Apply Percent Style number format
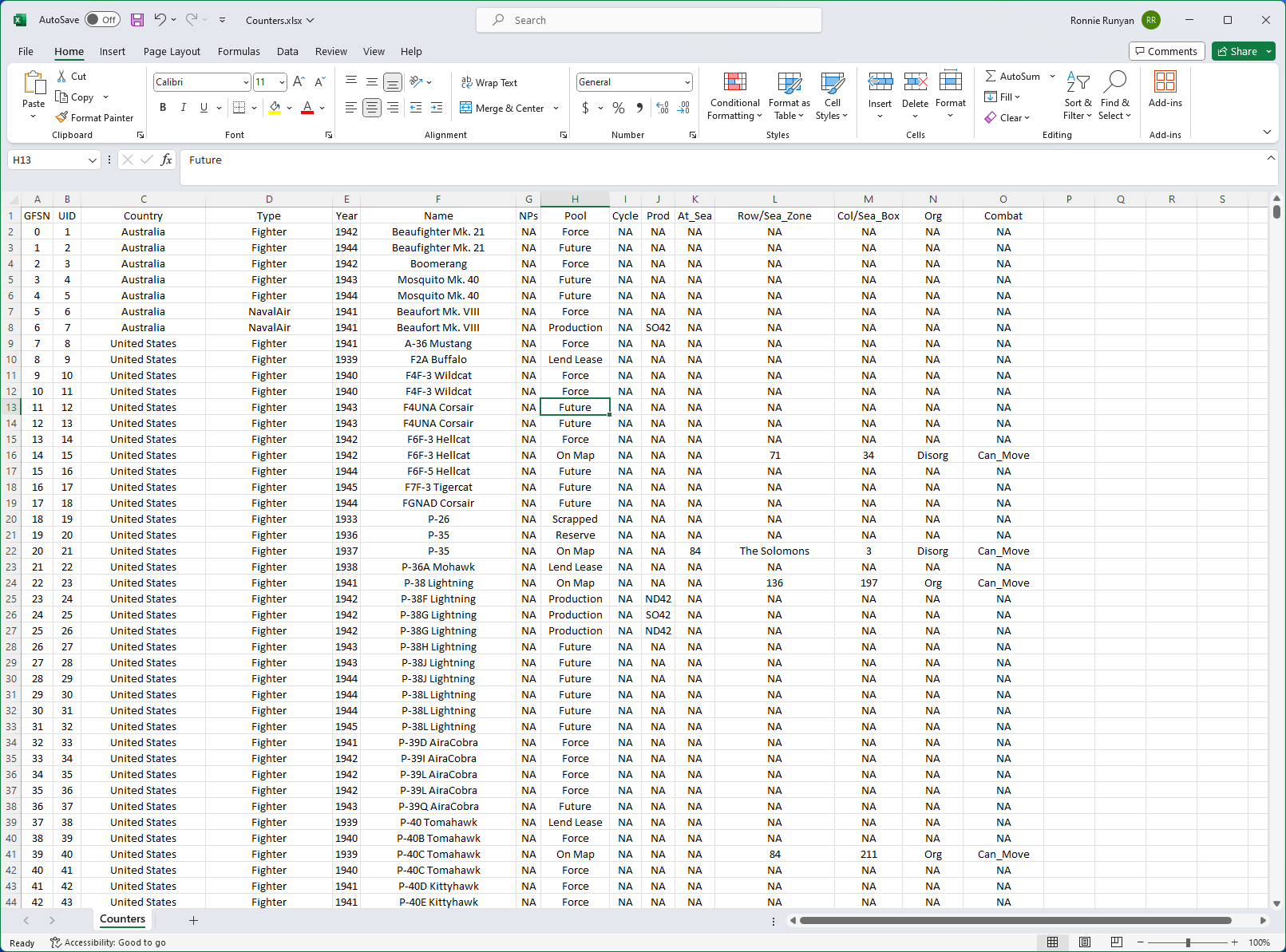1286x952 pixels. coord(619,107)
